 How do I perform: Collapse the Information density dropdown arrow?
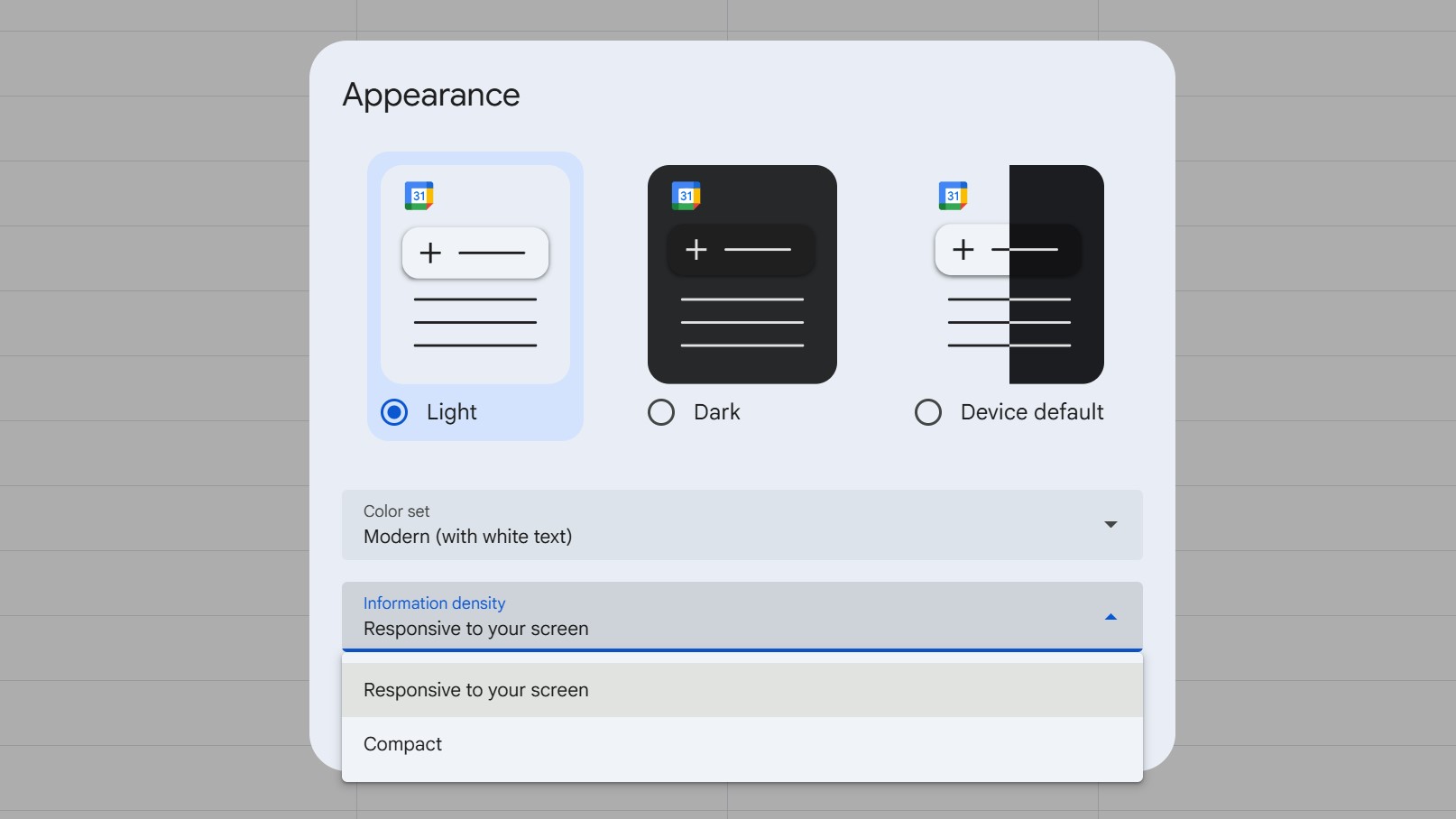(x=1110, y=617)
